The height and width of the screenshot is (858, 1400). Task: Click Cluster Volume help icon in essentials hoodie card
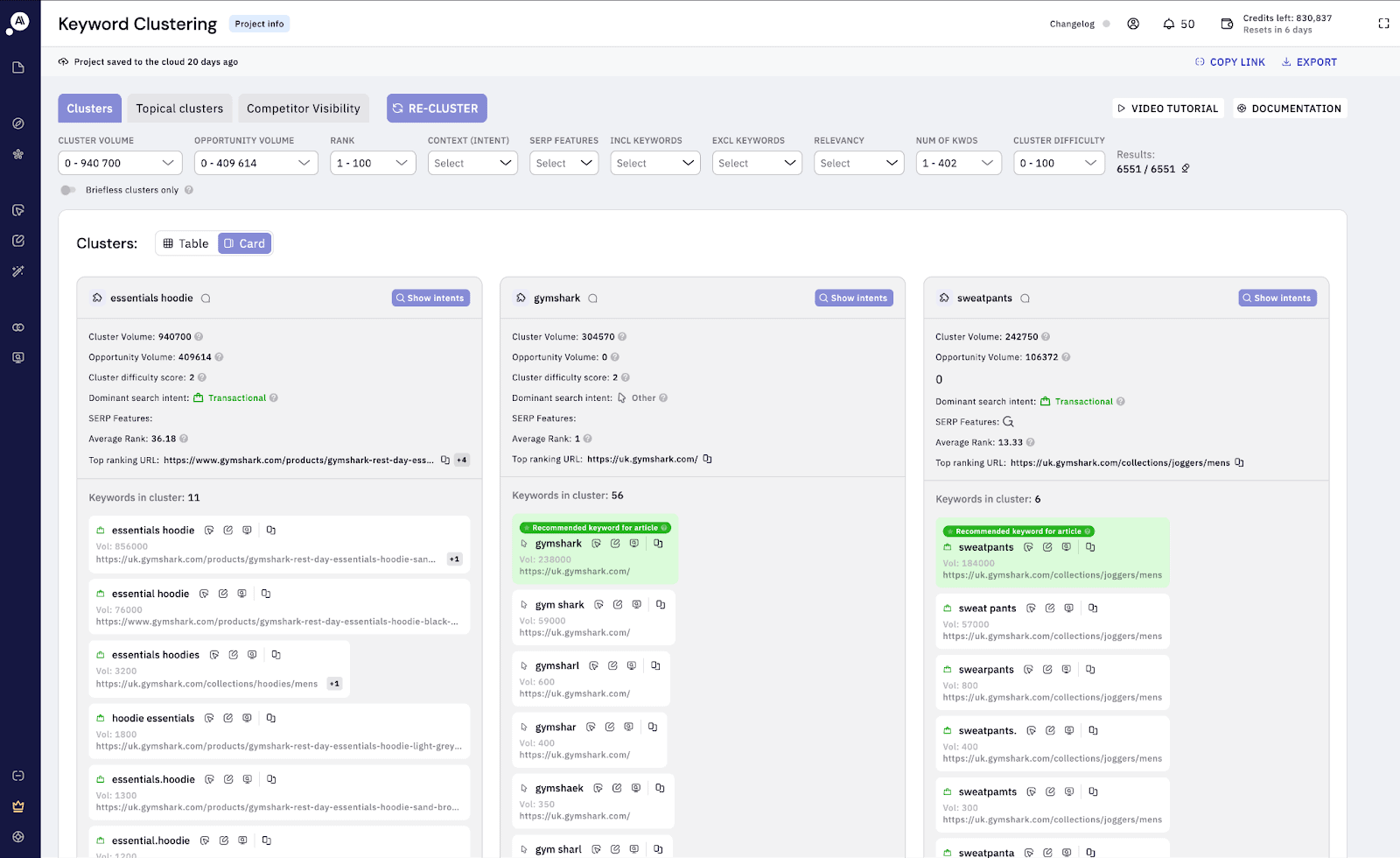coord(199,336)
